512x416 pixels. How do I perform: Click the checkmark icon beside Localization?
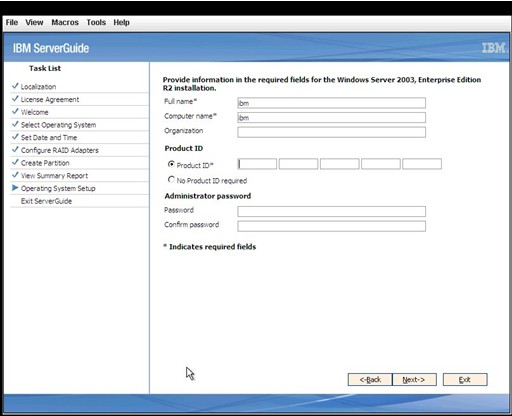[15, 86]
